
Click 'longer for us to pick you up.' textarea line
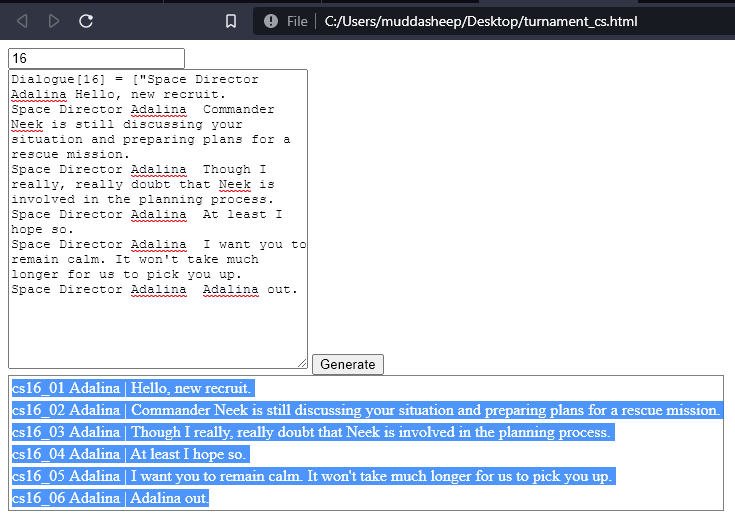pos(127,274)
